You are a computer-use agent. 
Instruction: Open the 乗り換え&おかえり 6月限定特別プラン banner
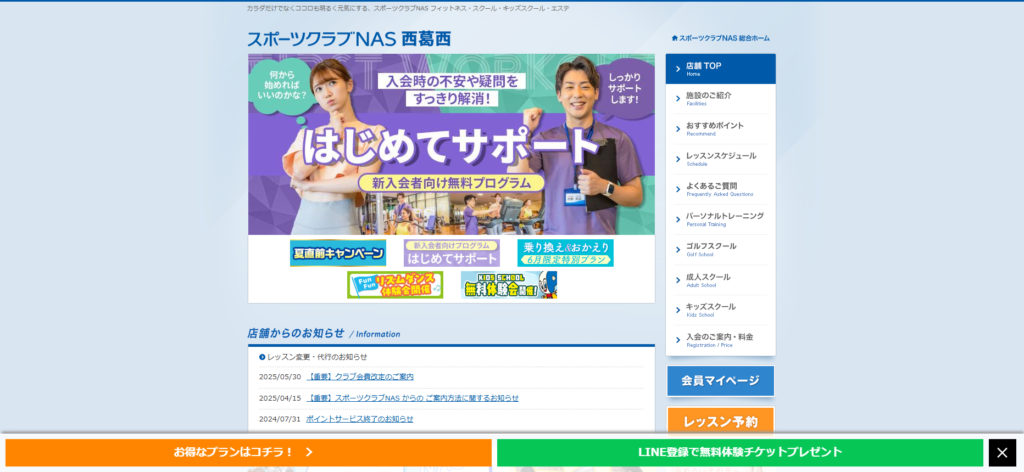coord(565,253)
